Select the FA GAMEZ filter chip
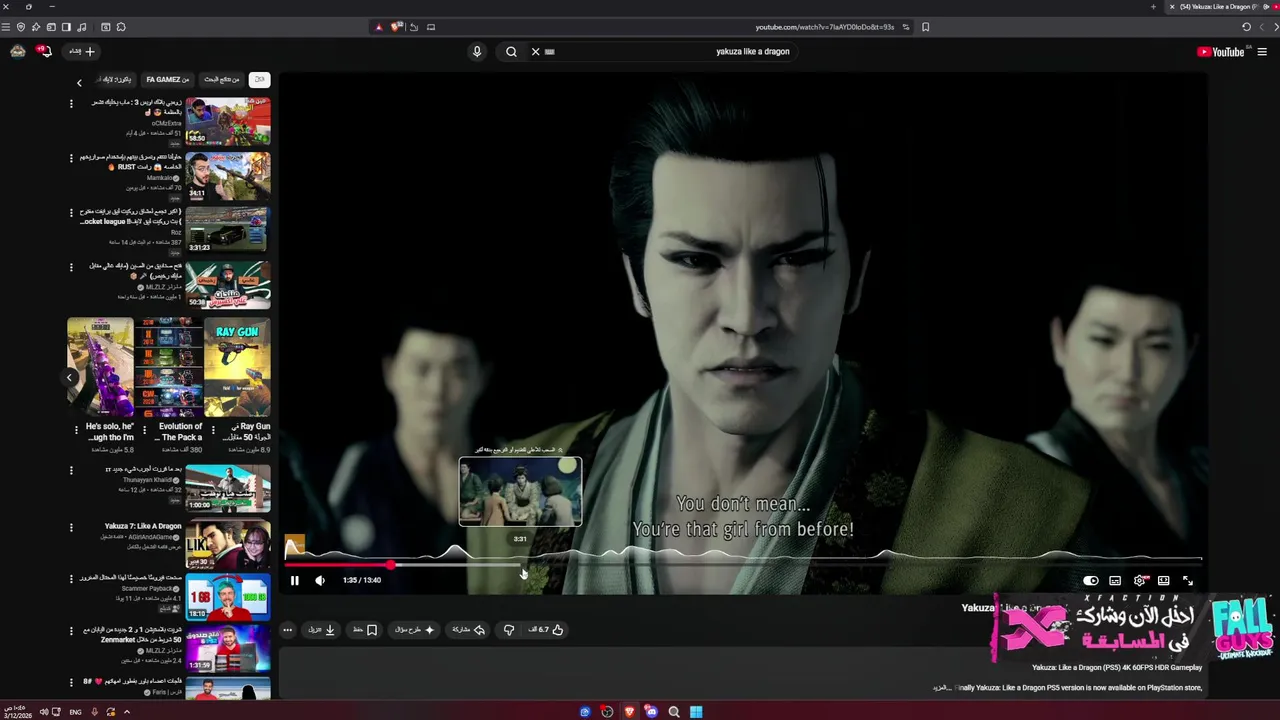The height and width of the screenshot is (720, 1280). pos(168,80)
